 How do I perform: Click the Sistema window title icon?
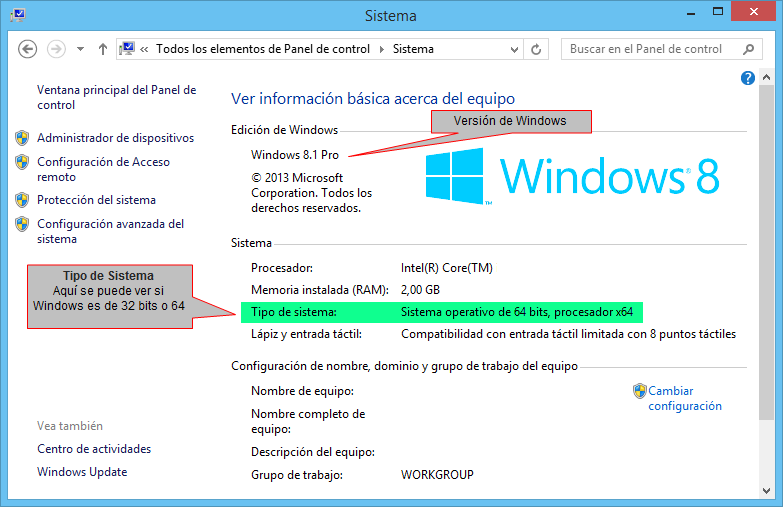[18, 14]
